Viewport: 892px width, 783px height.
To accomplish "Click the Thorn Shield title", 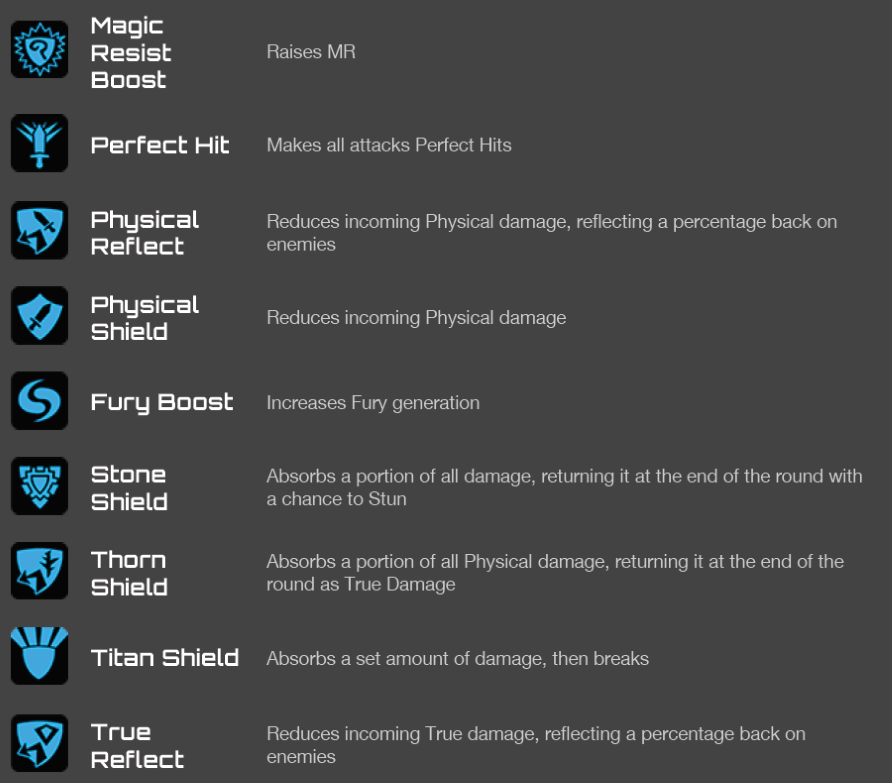I will (x=129, y=573).
